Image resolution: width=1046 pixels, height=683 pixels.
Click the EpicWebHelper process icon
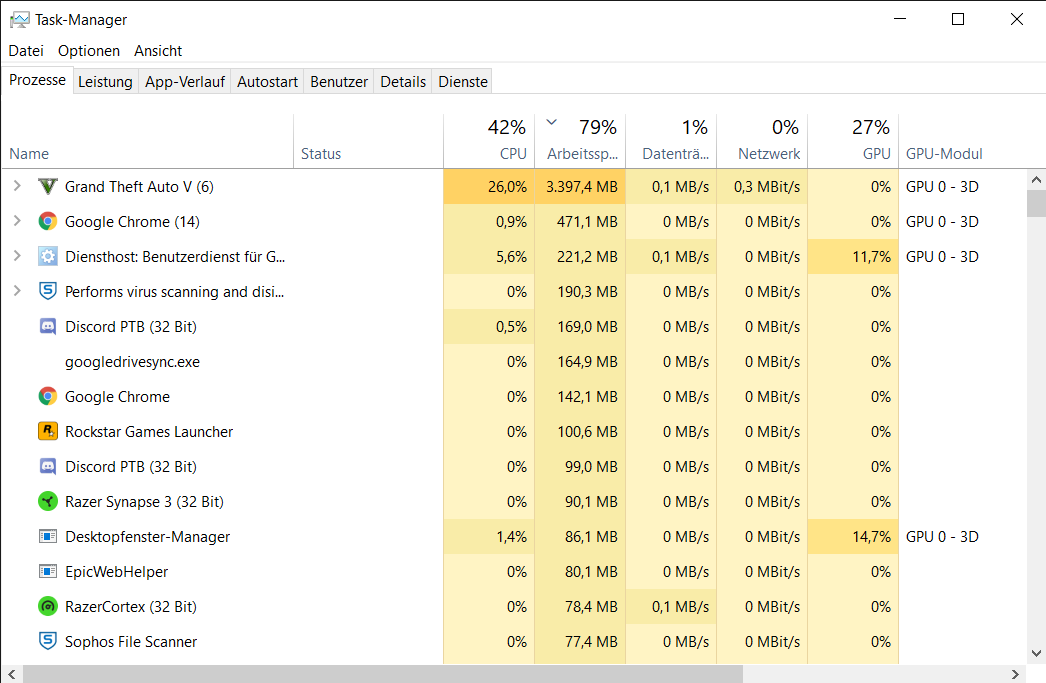point(48,571)
